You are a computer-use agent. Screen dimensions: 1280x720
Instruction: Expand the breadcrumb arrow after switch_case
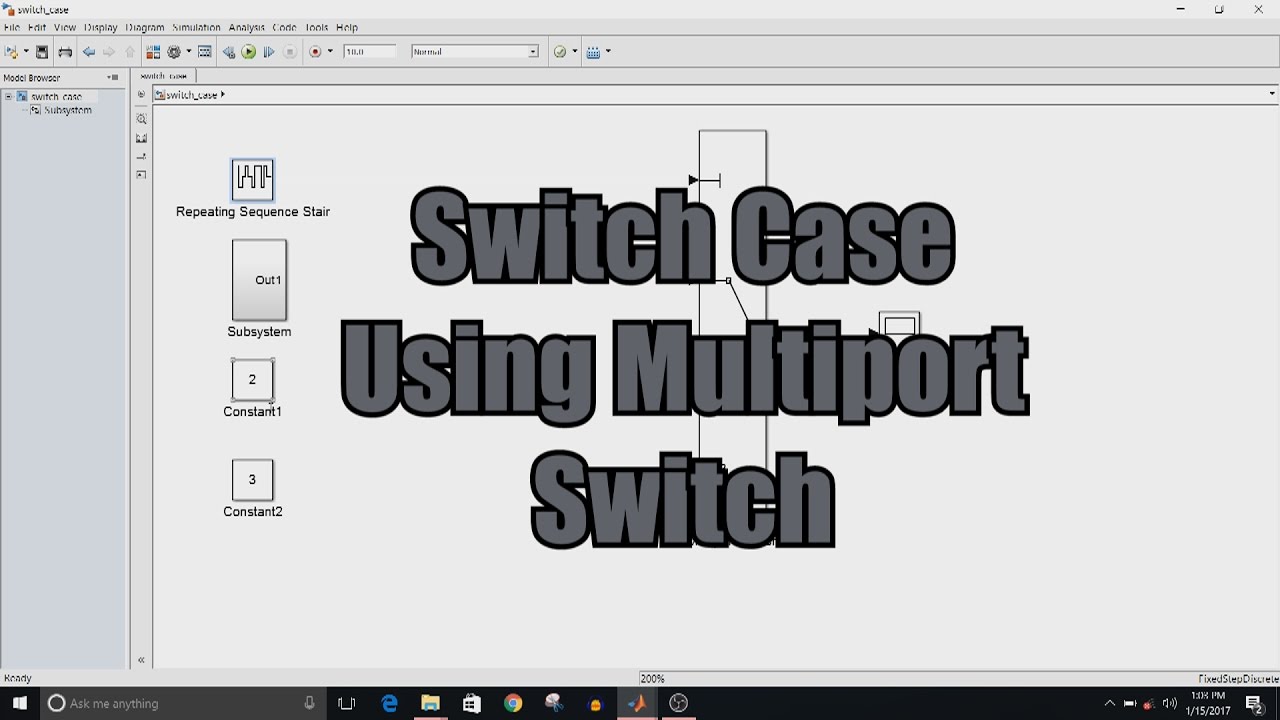223,95
